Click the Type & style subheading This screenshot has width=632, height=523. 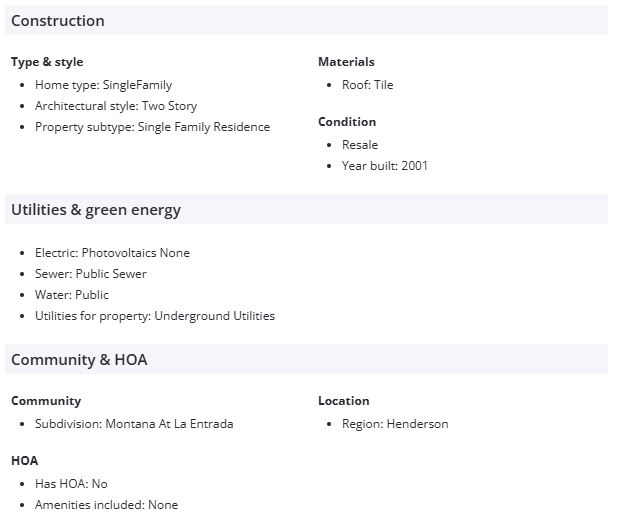(x=47, y=62)
